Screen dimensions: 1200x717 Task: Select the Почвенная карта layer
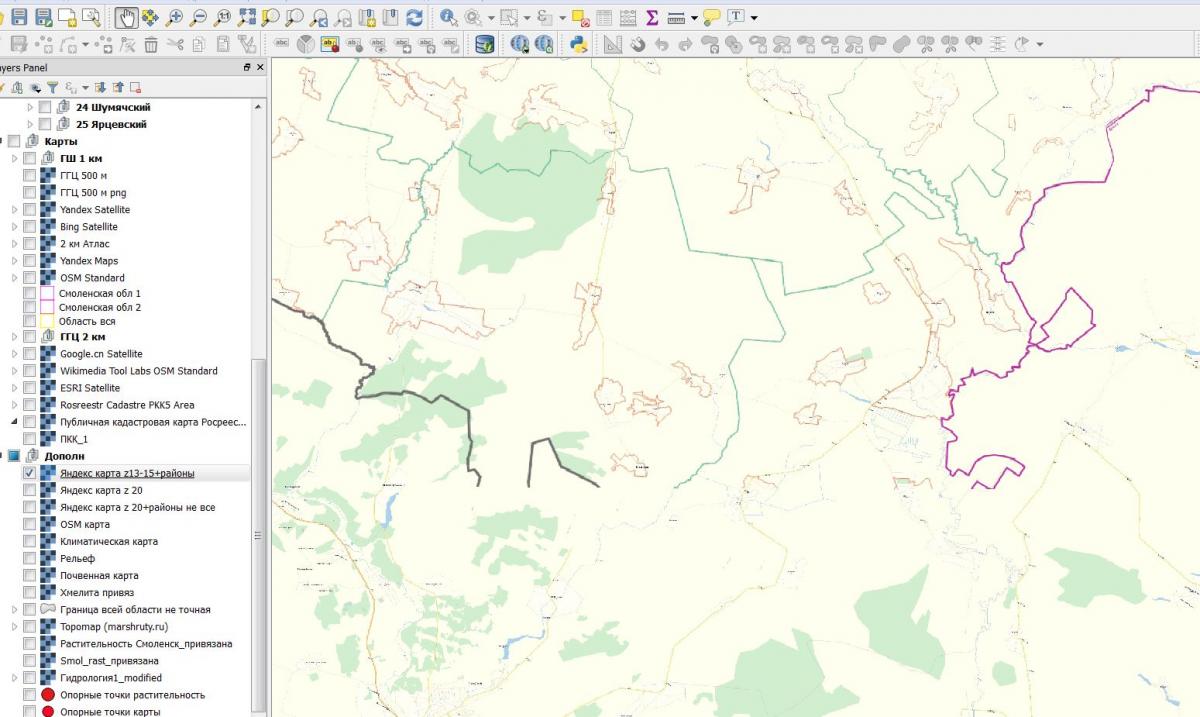point(99,575)
